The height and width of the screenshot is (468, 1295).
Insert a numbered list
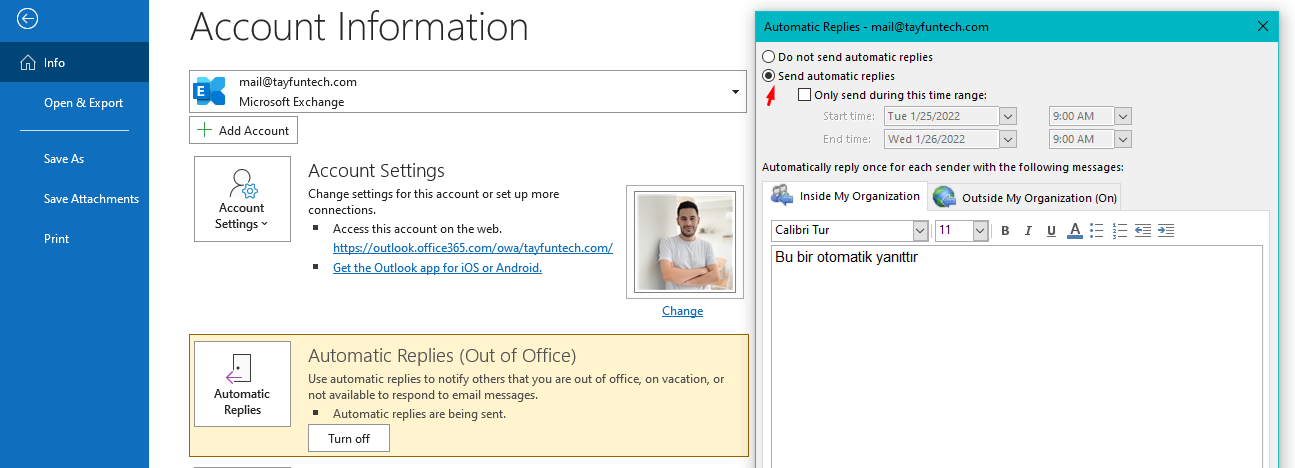coord(1120,231)
